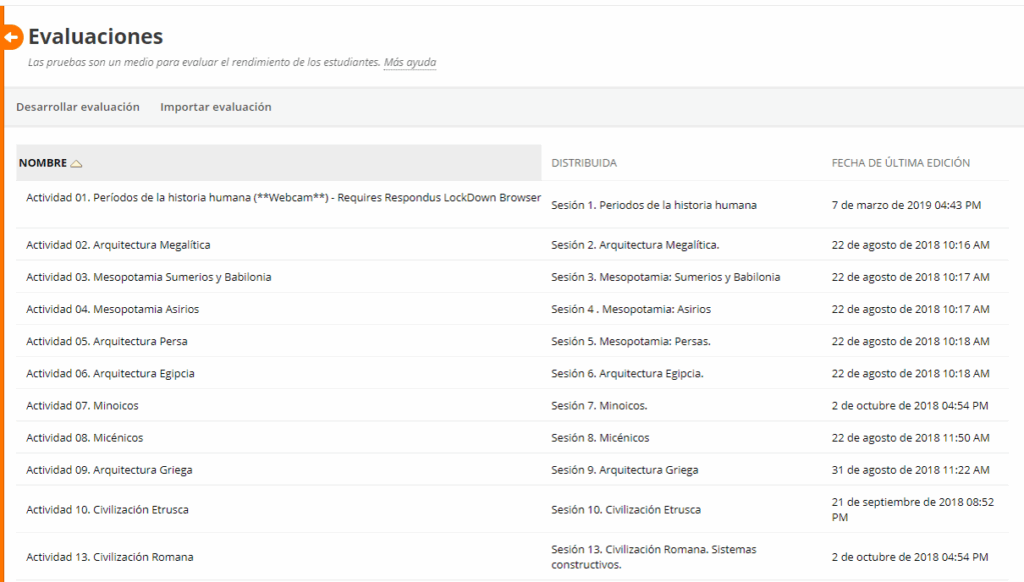Open Actividad 01. Períodos de la historia humana

coord(283,198)
